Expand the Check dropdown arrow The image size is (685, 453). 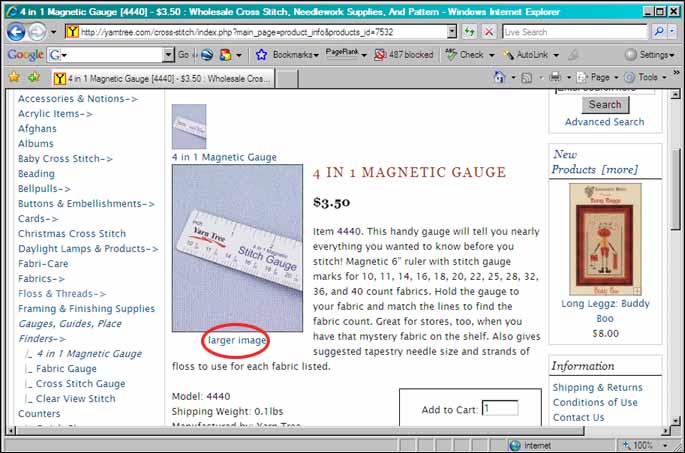pos(491,55)
